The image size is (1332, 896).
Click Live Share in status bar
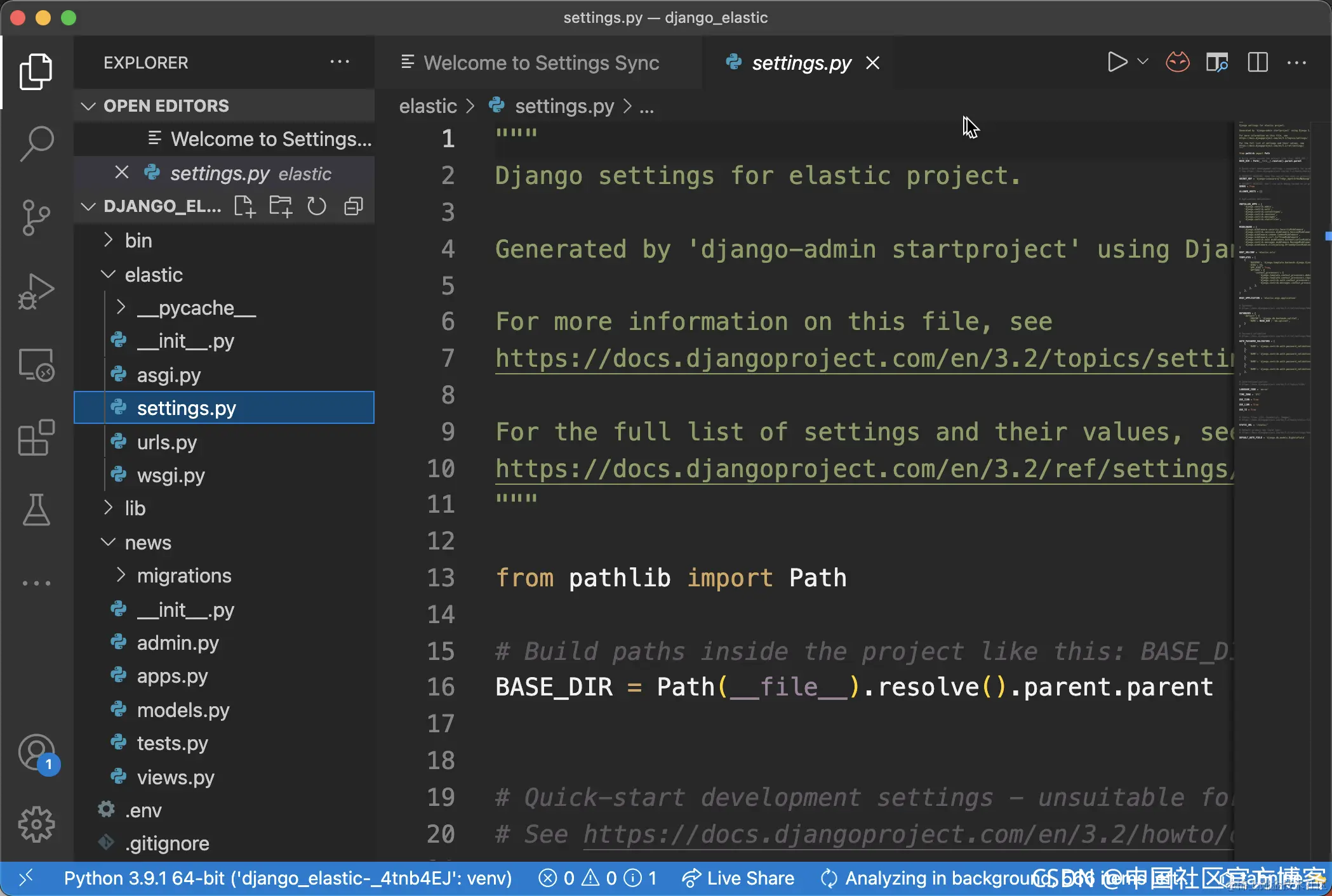(x=738, y=878)
